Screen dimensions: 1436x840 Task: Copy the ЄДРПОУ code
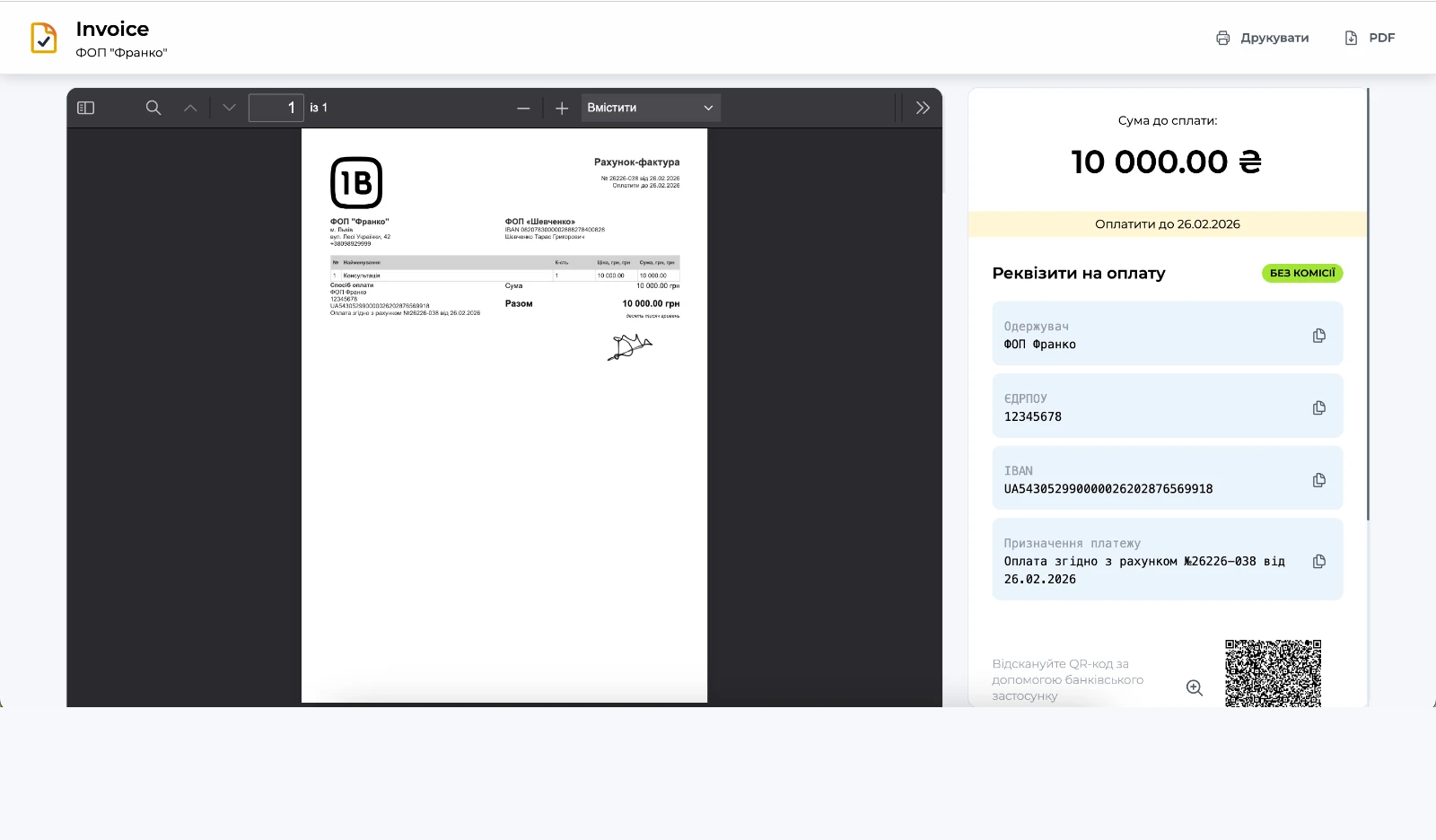coord(1318,407)
